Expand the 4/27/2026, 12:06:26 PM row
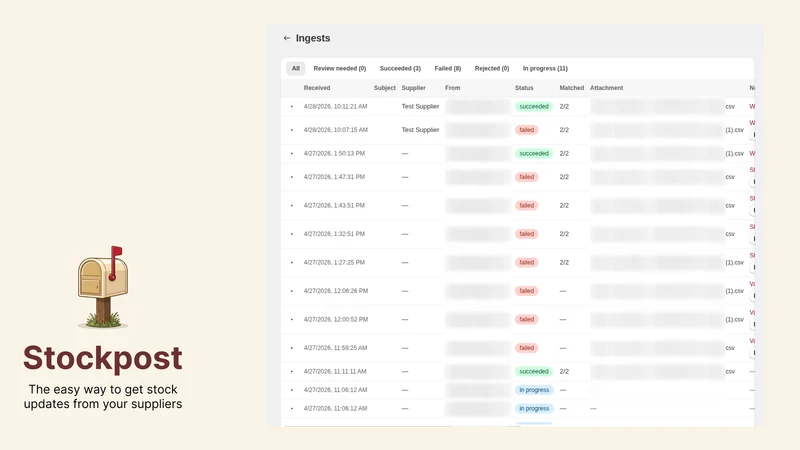The height and width of the screenshot is (450, 800). (x=292, y=291)
